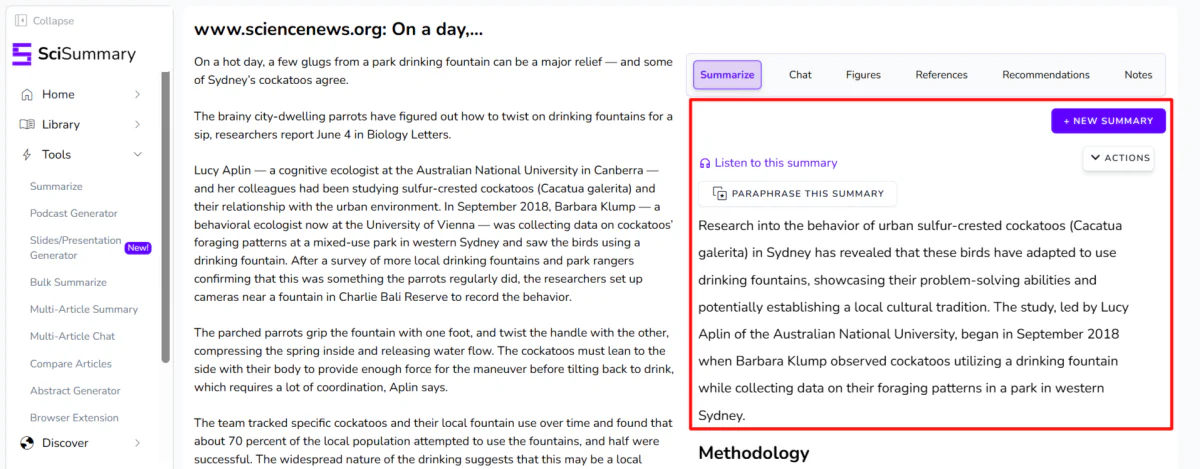Click the sidebar vertical scrollbar
This screenshot has width=1200, height=469.
click(x=165, y=217)
